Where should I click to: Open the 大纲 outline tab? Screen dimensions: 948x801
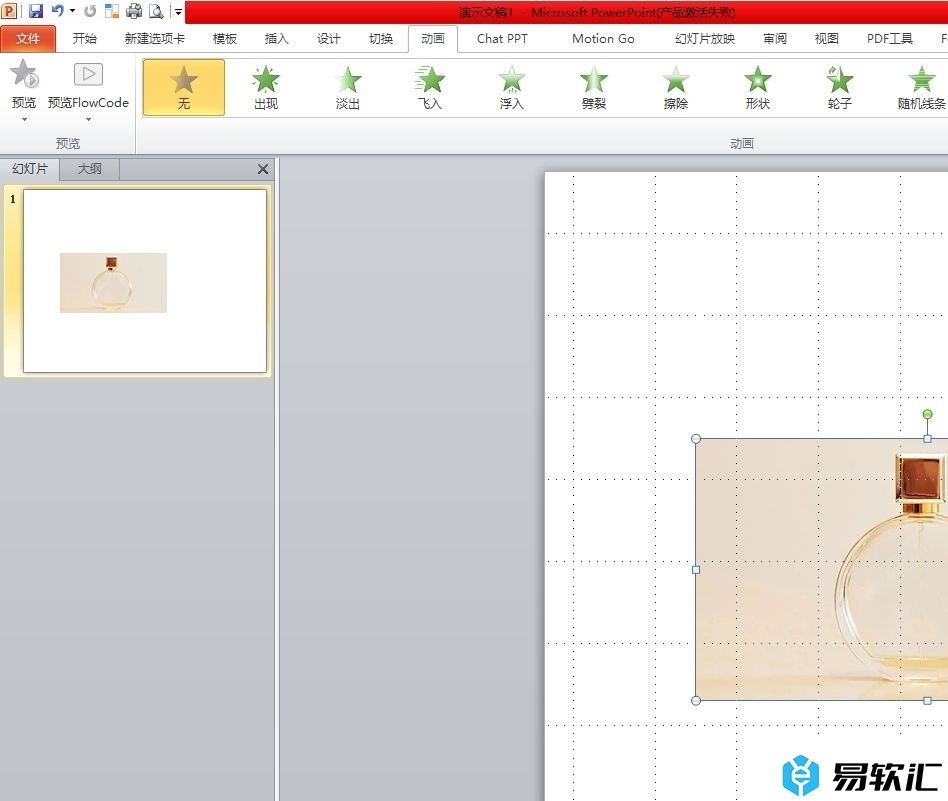click(89, 169)
